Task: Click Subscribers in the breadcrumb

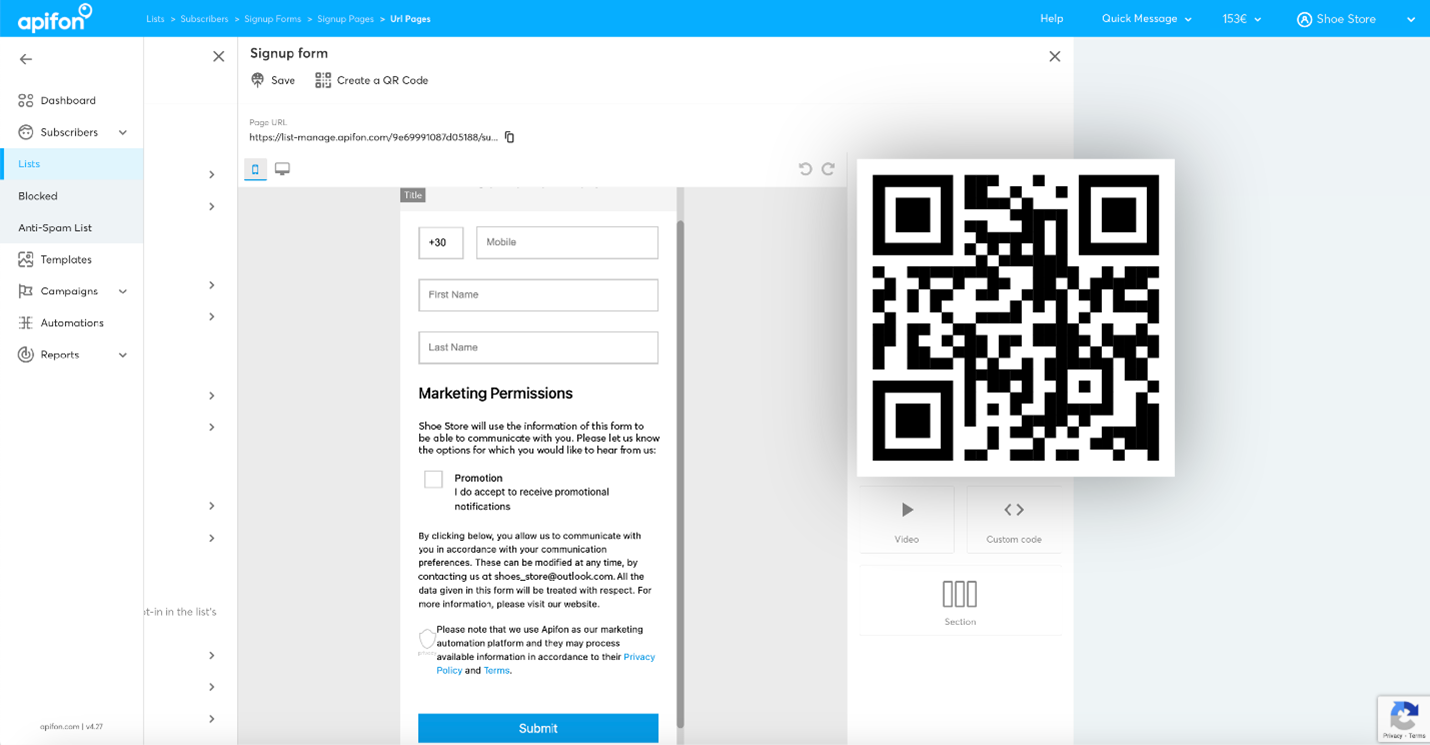Action: click(204, 19)
